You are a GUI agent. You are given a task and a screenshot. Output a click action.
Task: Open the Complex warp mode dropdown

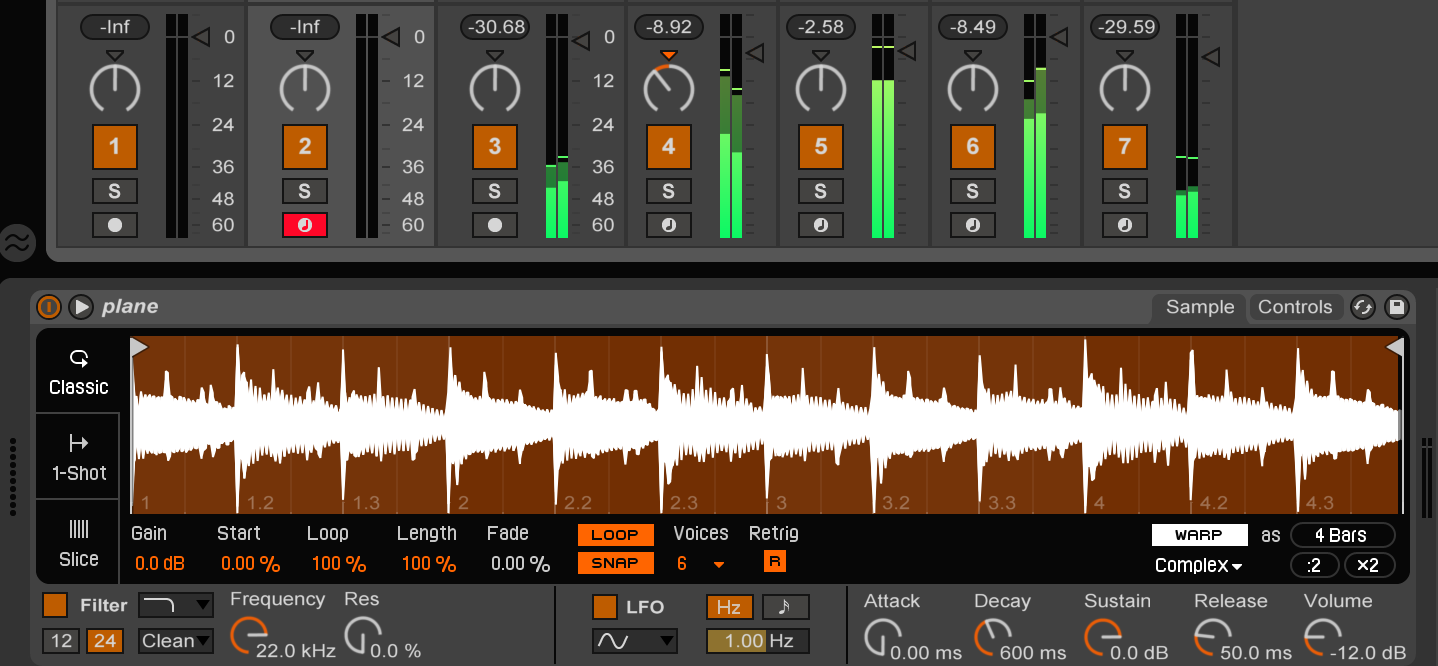pyautogui.click(x=1197, y=565)
